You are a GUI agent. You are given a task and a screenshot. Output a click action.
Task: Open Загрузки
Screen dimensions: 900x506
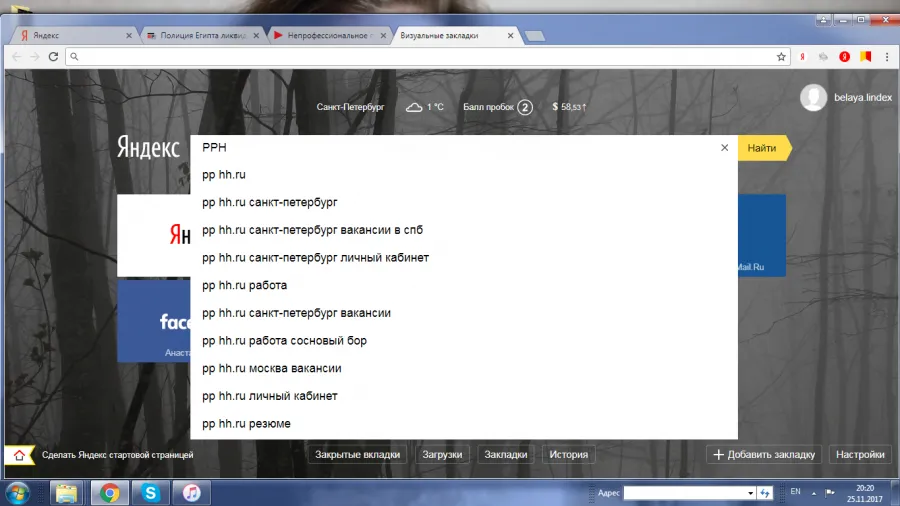[x=442, y=454]
